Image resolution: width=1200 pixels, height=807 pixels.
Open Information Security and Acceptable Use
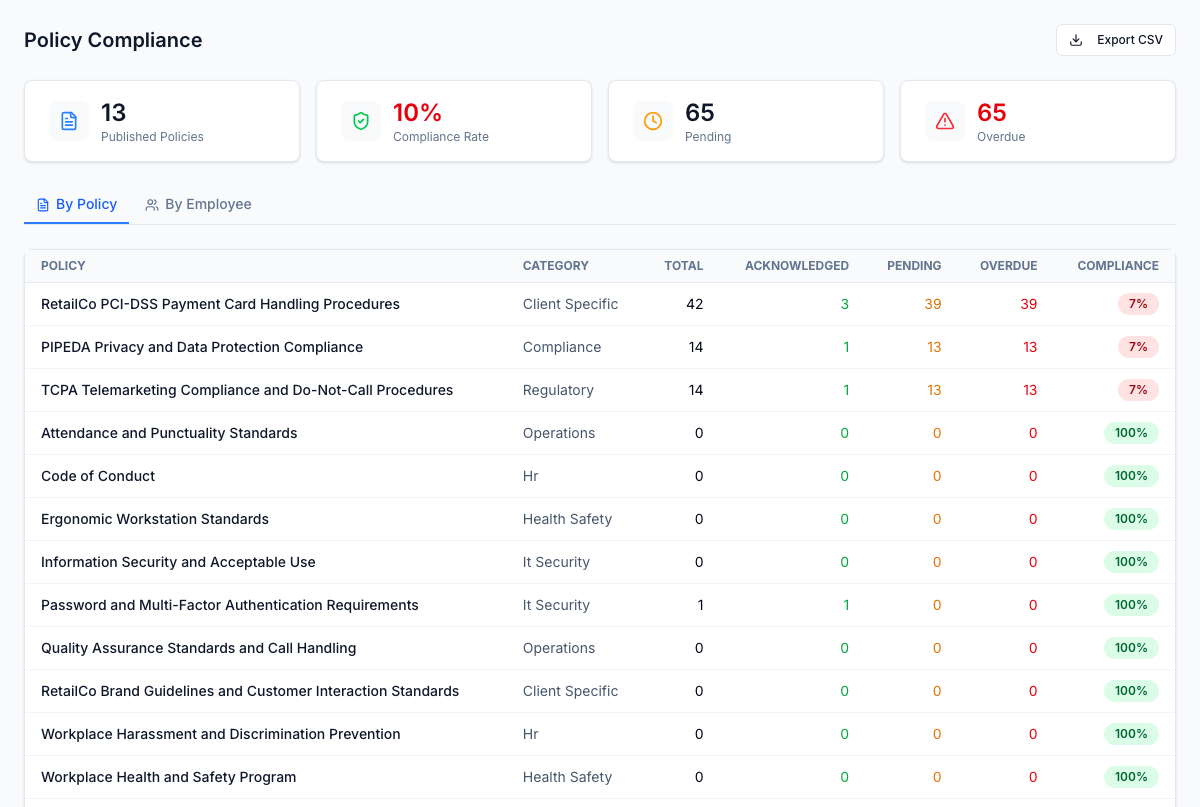click(178, 562)
